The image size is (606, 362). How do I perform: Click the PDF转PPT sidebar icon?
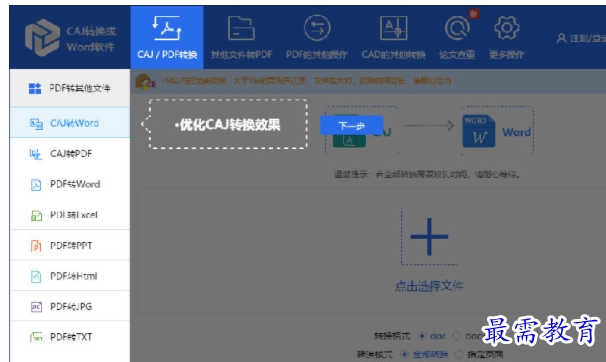(36, 246)
